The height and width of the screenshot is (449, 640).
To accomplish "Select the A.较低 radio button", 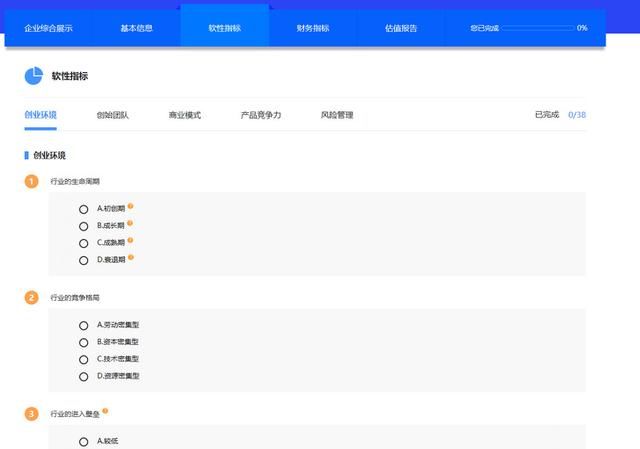I will [84, 441].
